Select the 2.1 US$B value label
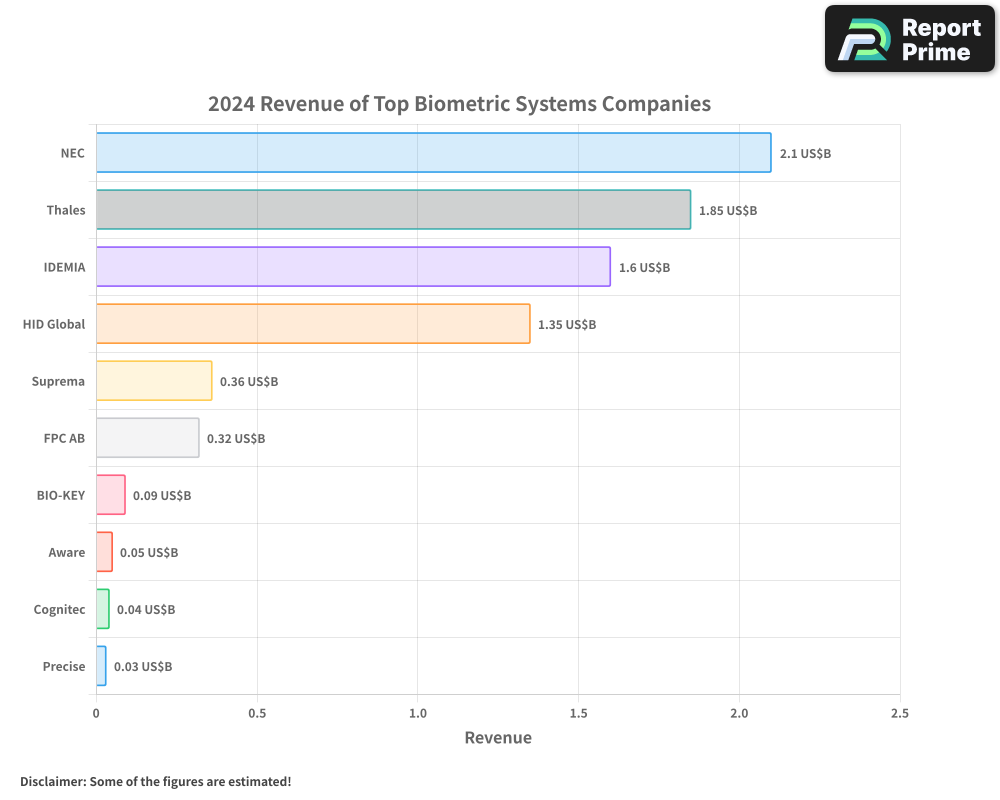Screen dimensions: 1000x800 point(806,154)
